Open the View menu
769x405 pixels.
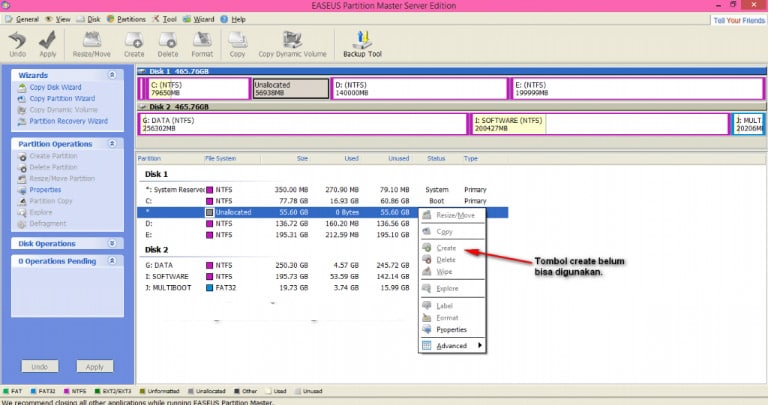click(x=58, y=19)
